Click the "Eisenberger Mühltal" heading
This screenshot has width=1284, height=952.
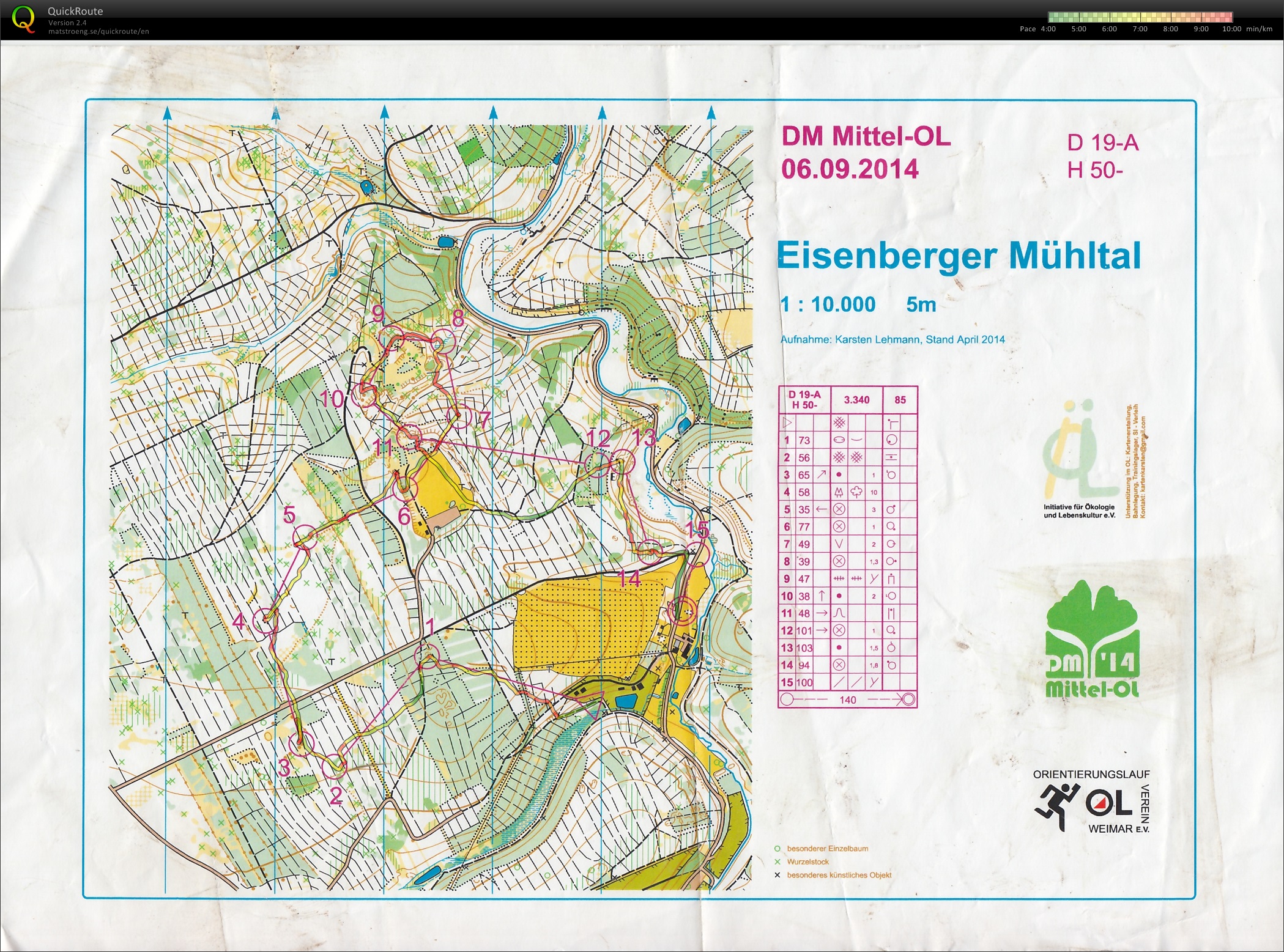[959, 256]
